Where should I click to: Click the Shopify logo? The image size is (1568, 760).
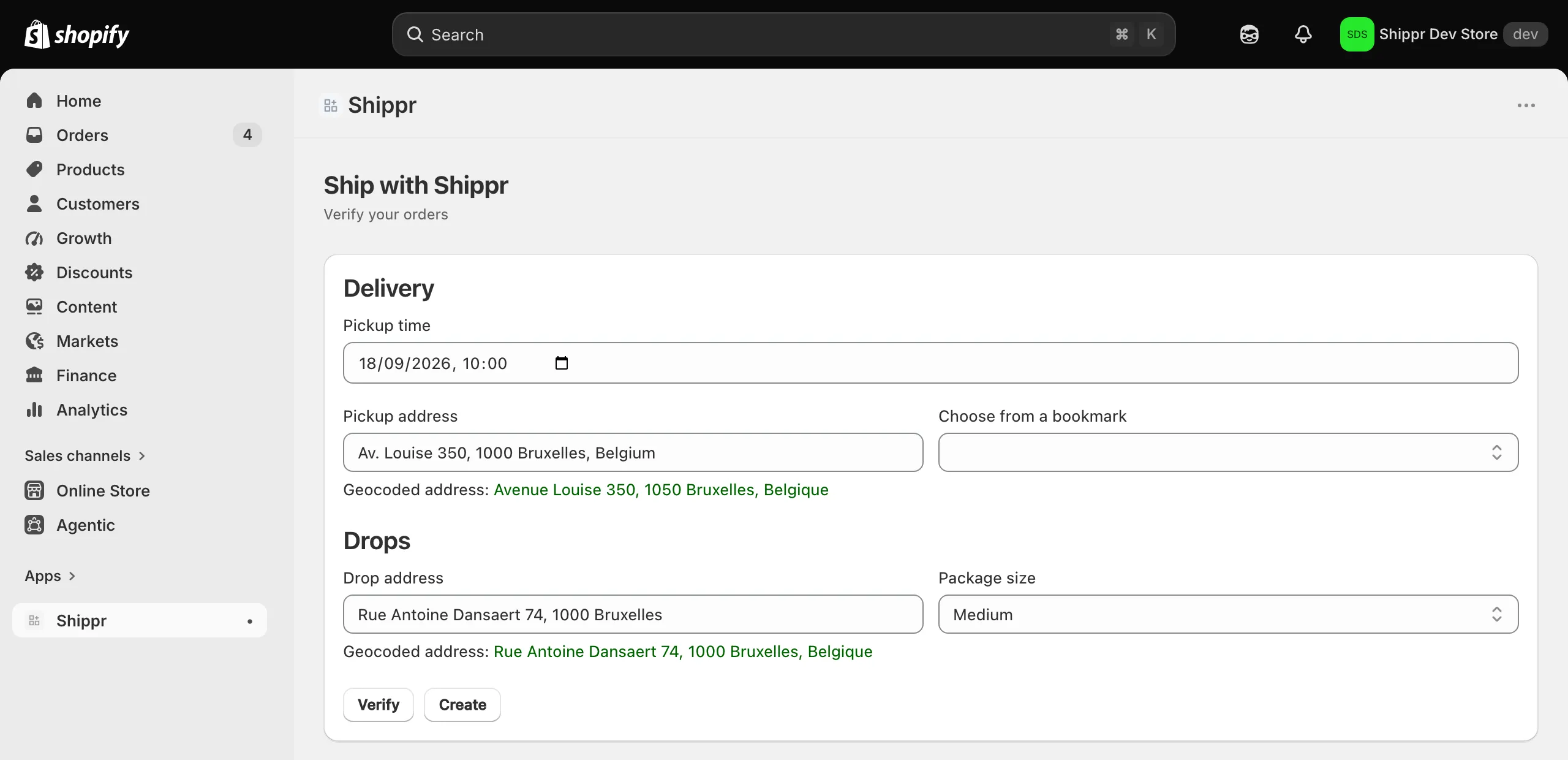[77, 34]
